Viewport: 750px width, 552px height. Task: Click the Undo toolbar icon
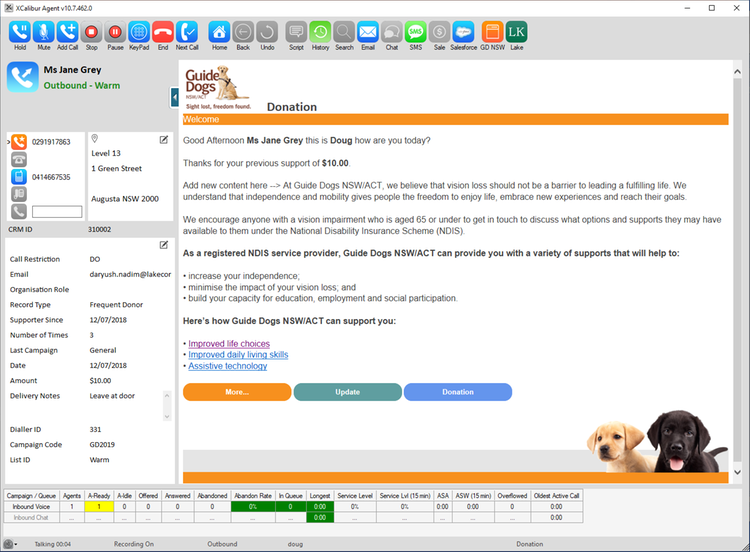click(x=267, y=33)
